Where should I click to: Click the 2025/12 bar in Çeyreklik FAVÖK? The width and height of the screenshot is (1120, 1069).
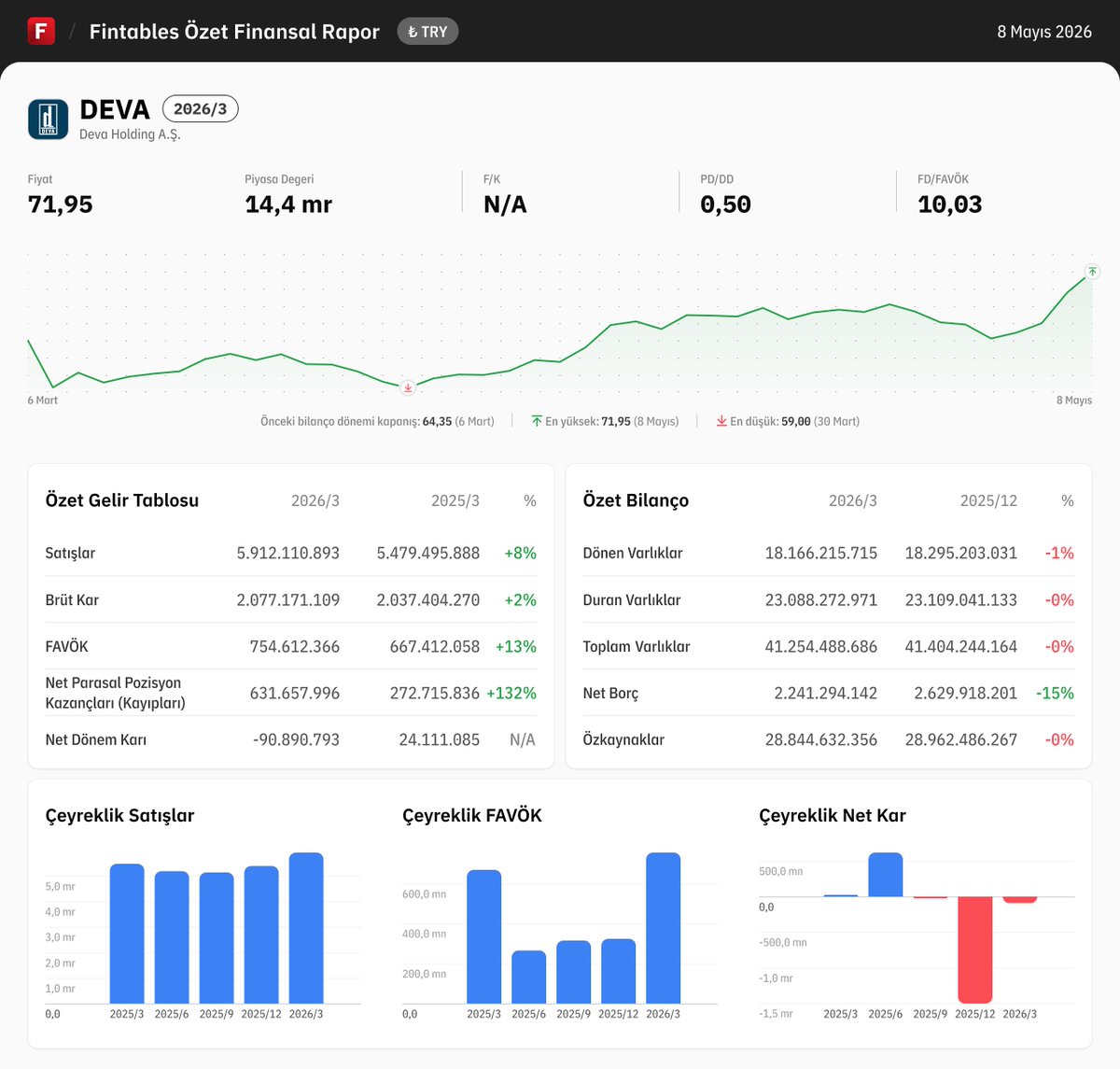[619, 971]
